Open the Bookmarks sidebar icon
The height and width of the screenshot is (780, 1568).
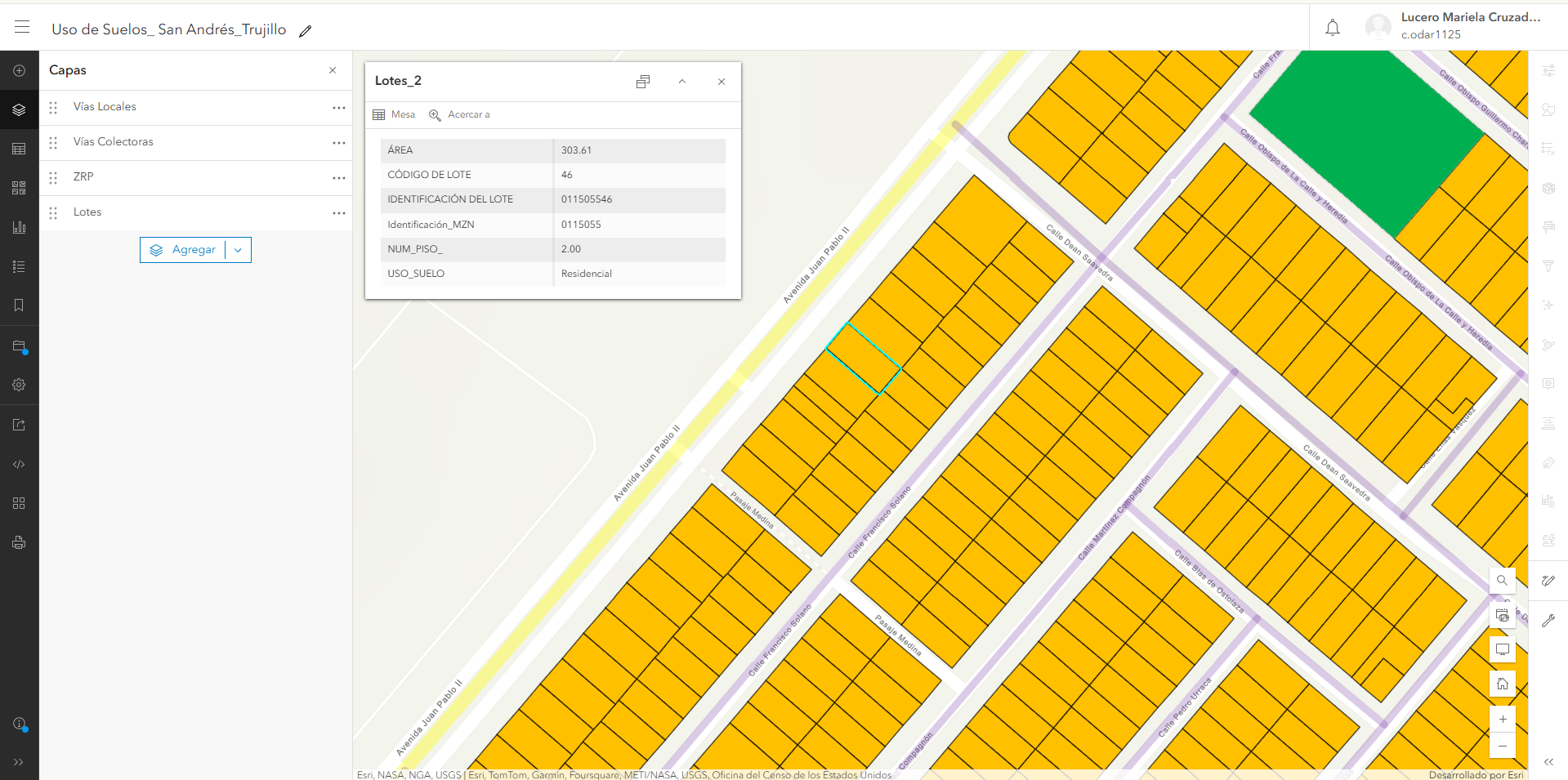(x=19, y=305)
